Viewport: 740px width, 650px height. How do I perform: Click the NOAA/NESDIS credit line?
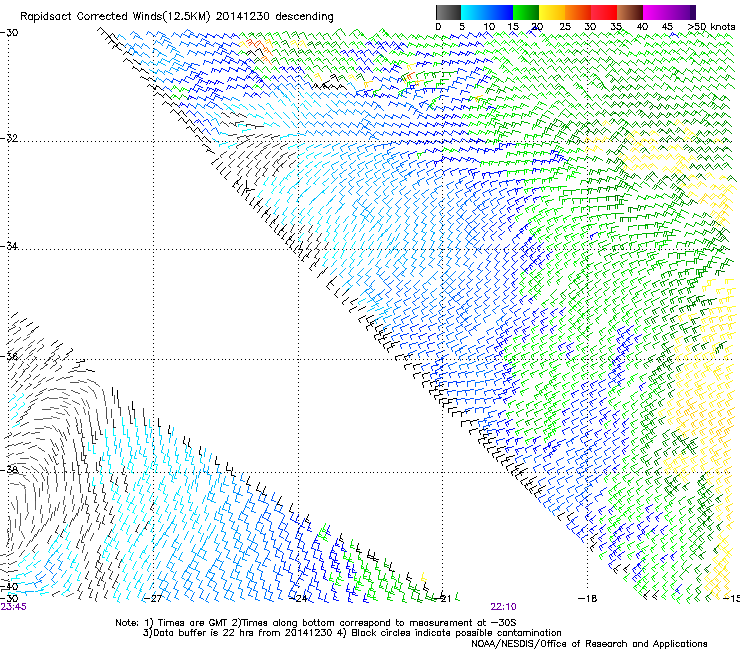(589, 644)
